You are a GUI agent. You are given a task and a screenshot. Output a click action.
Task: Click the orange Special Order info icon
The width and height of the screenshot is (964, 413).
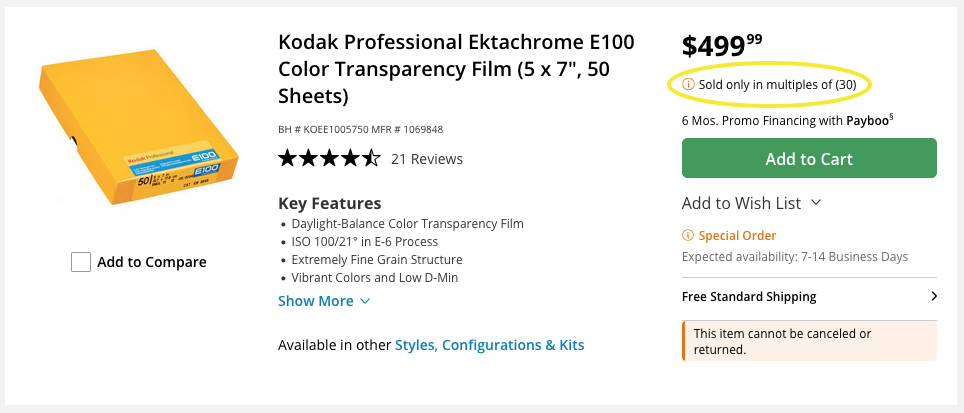click(x=688, y=236)
